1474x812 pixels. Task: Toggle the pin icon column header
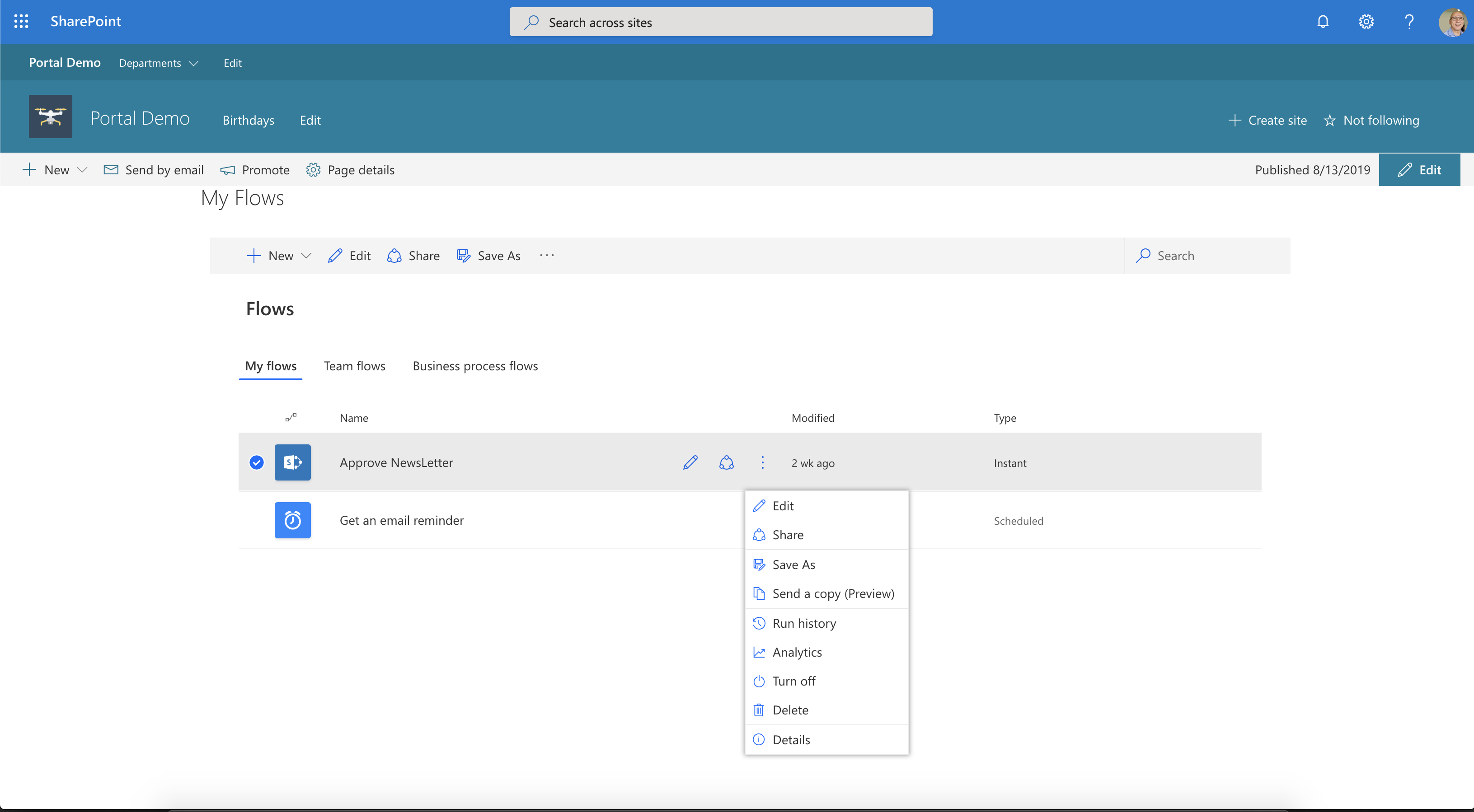tap(291, 417)
